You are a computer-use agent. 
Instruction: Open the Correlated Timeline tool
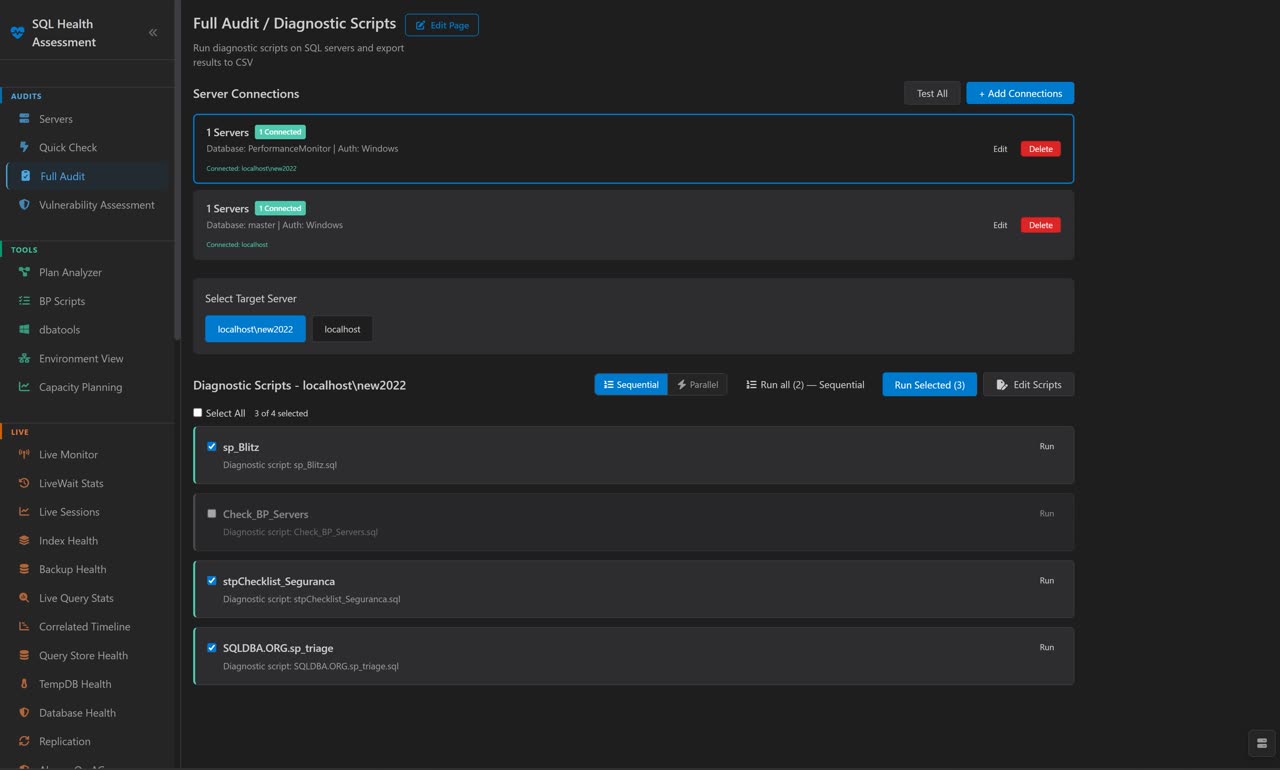point(84,626)
